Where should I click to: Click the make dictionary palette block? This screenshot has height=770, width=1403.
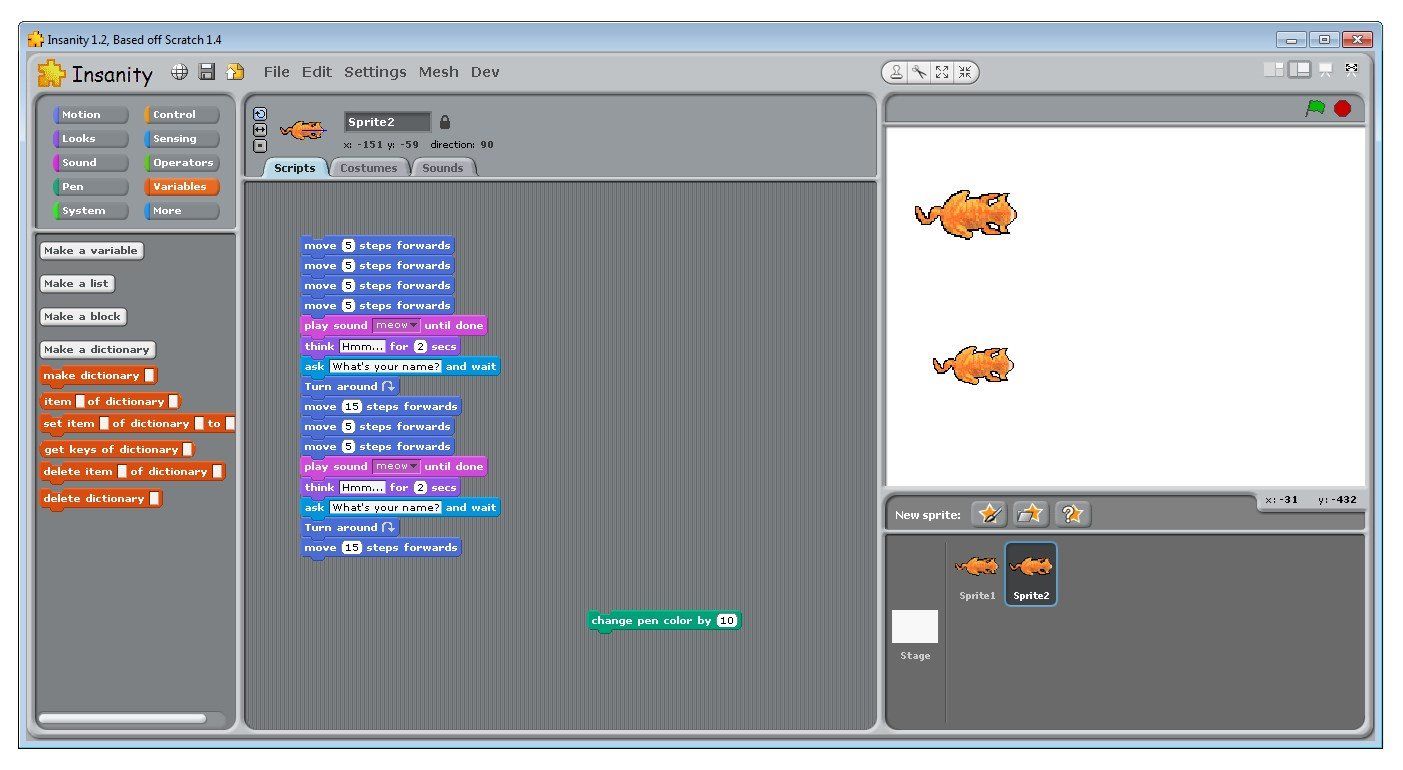pyautogui.click(x=99, y=376)
